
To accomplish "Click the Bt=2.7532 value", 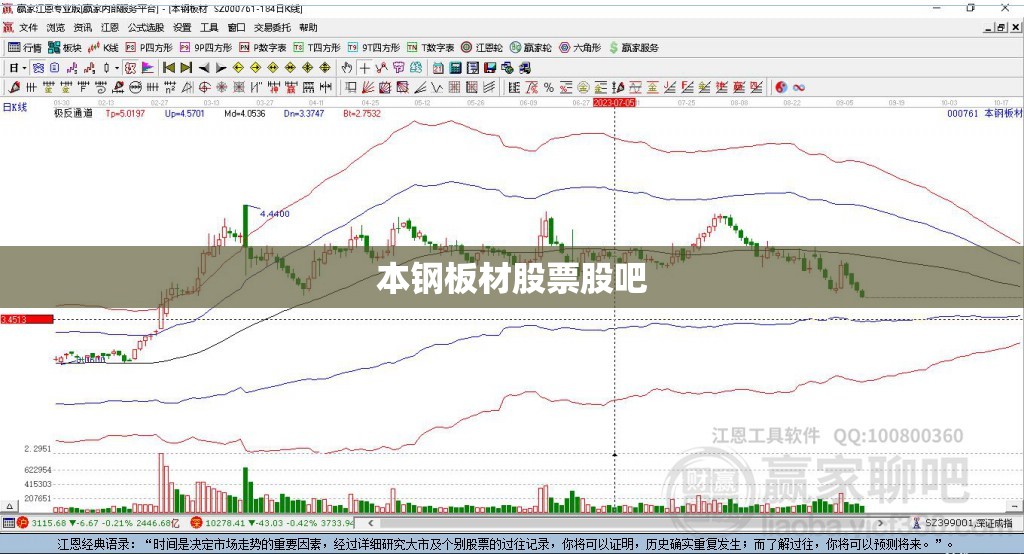I will (x=362, y=114).
